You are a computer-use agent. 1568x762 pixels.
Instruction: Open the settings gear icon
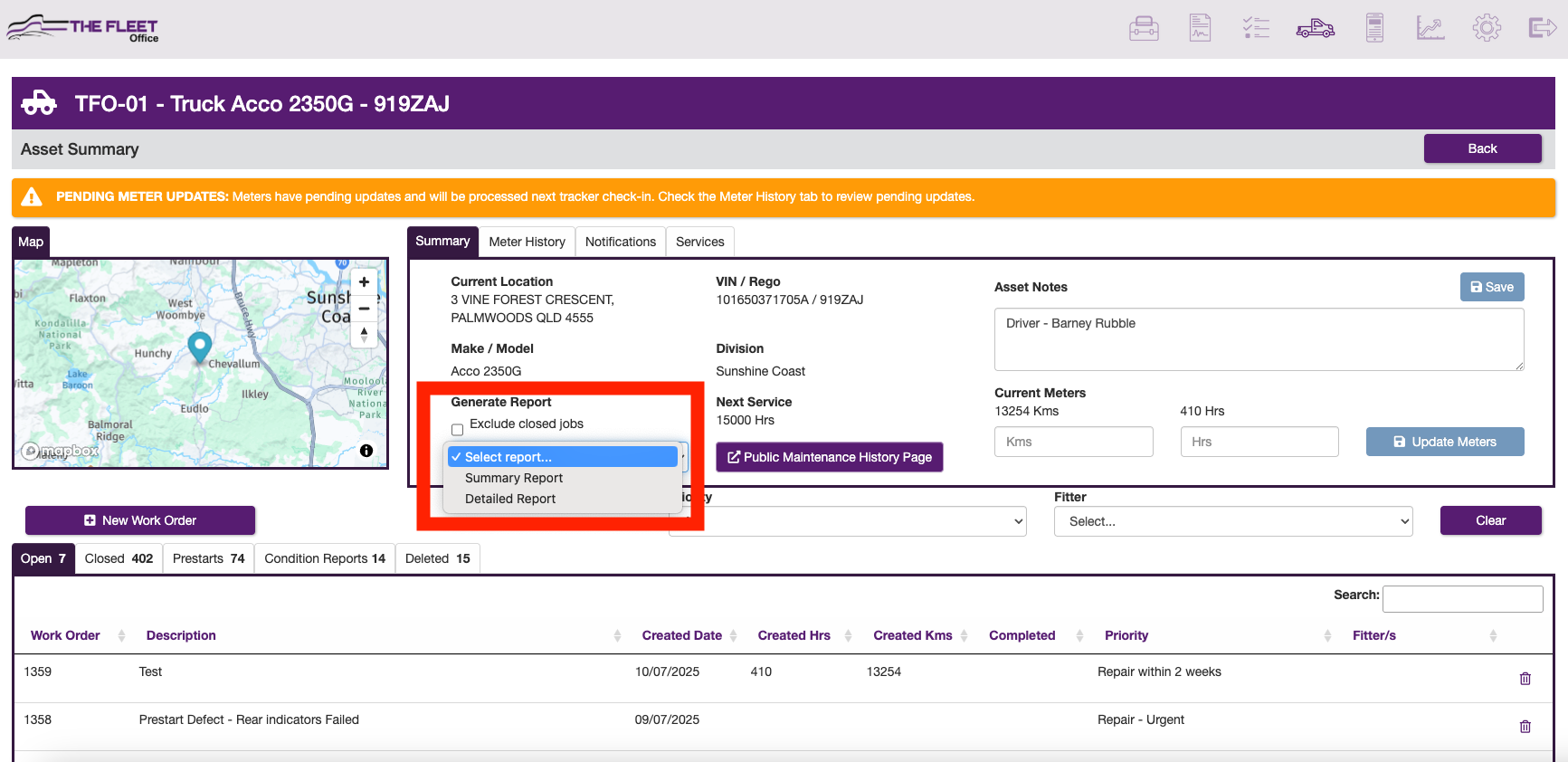point(1487,28)
